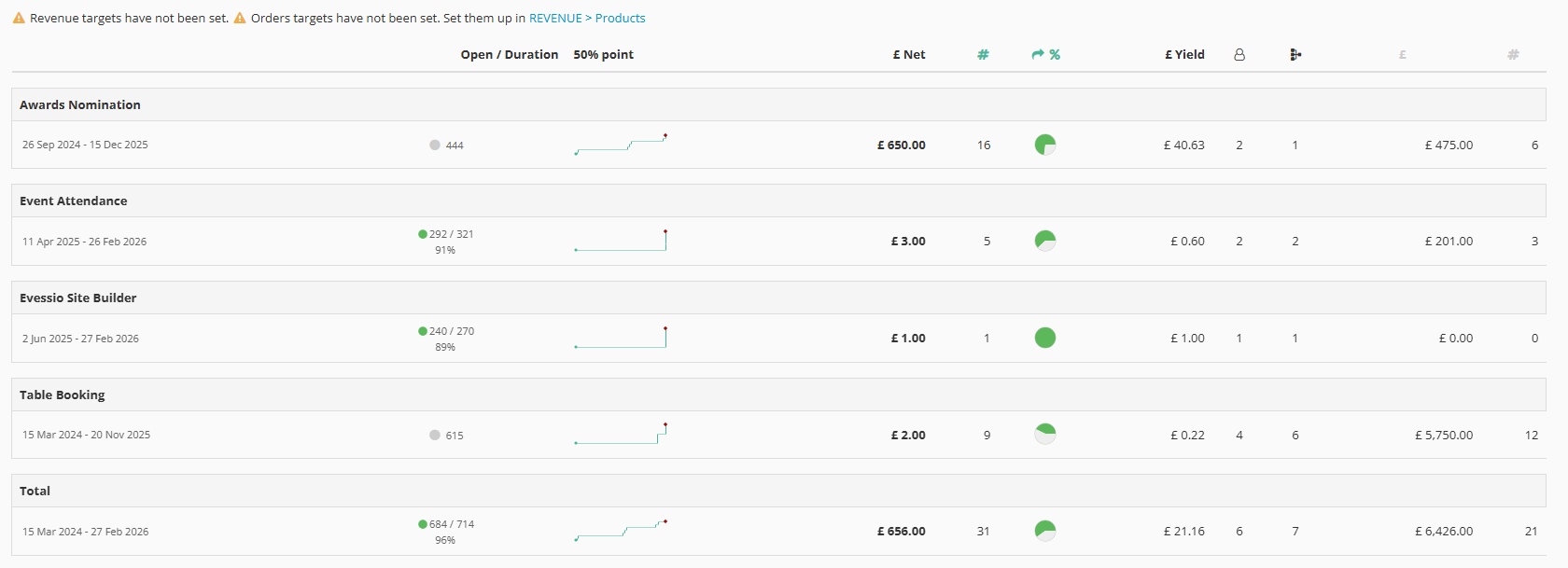Click the Table Booking pie chart
Image resolution: width=1568 pixels, height=568 pixels.
point(1045,435)
